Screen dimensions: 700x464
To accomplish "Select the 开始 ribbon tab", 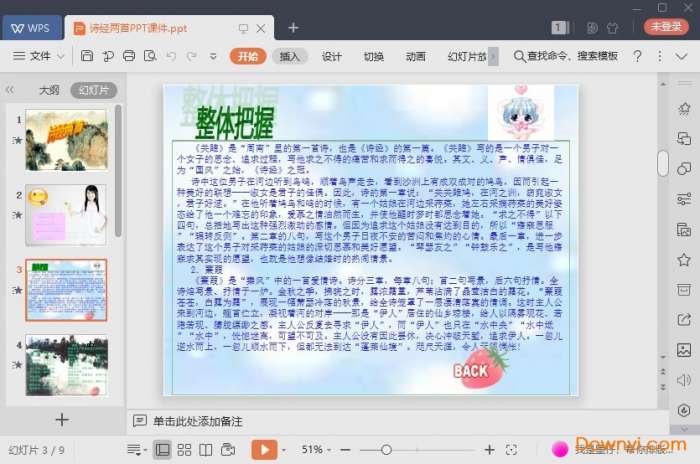I will pos(248,56).
